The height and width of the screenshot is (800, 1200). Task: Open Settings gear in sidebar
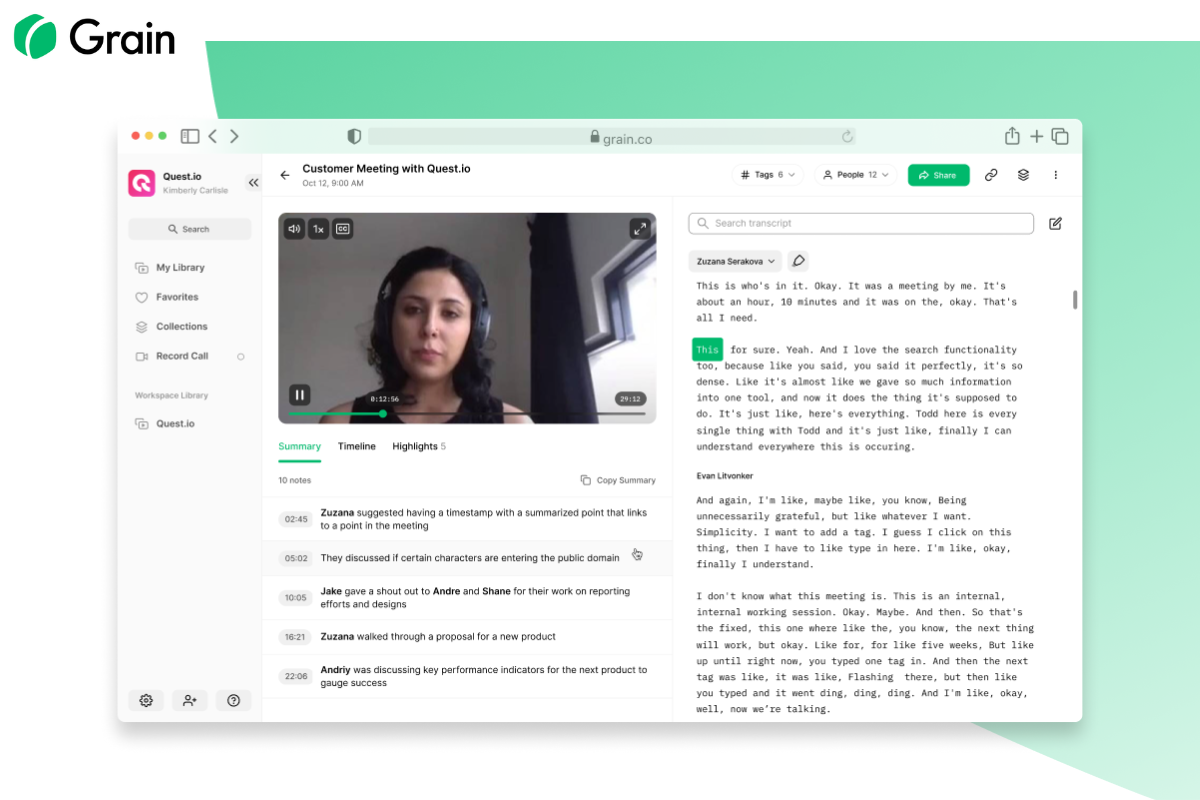[x=146, y=701]
